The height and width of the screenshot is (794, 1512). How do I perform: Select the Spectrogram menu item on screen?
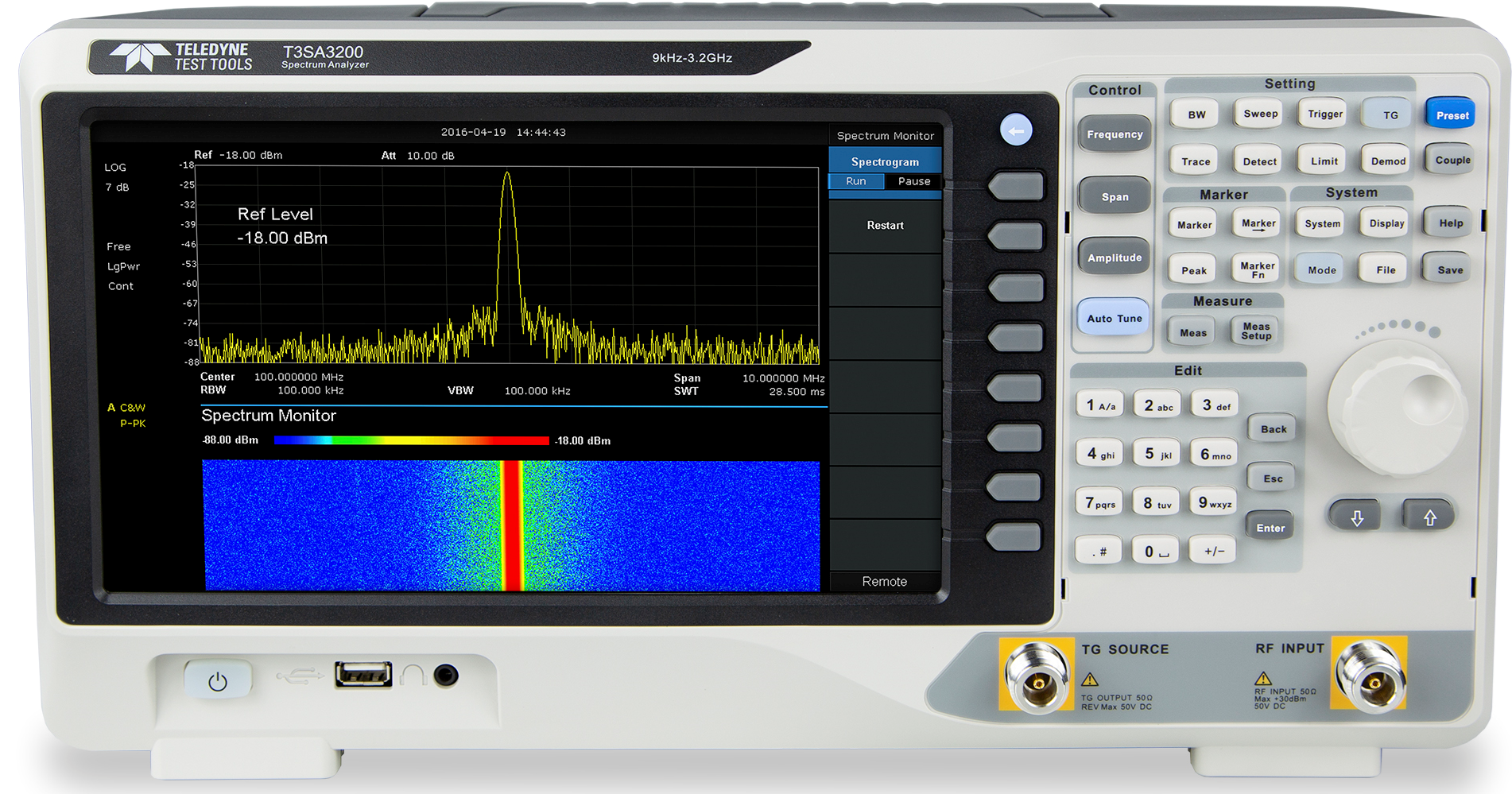click(x=885, y=161)
